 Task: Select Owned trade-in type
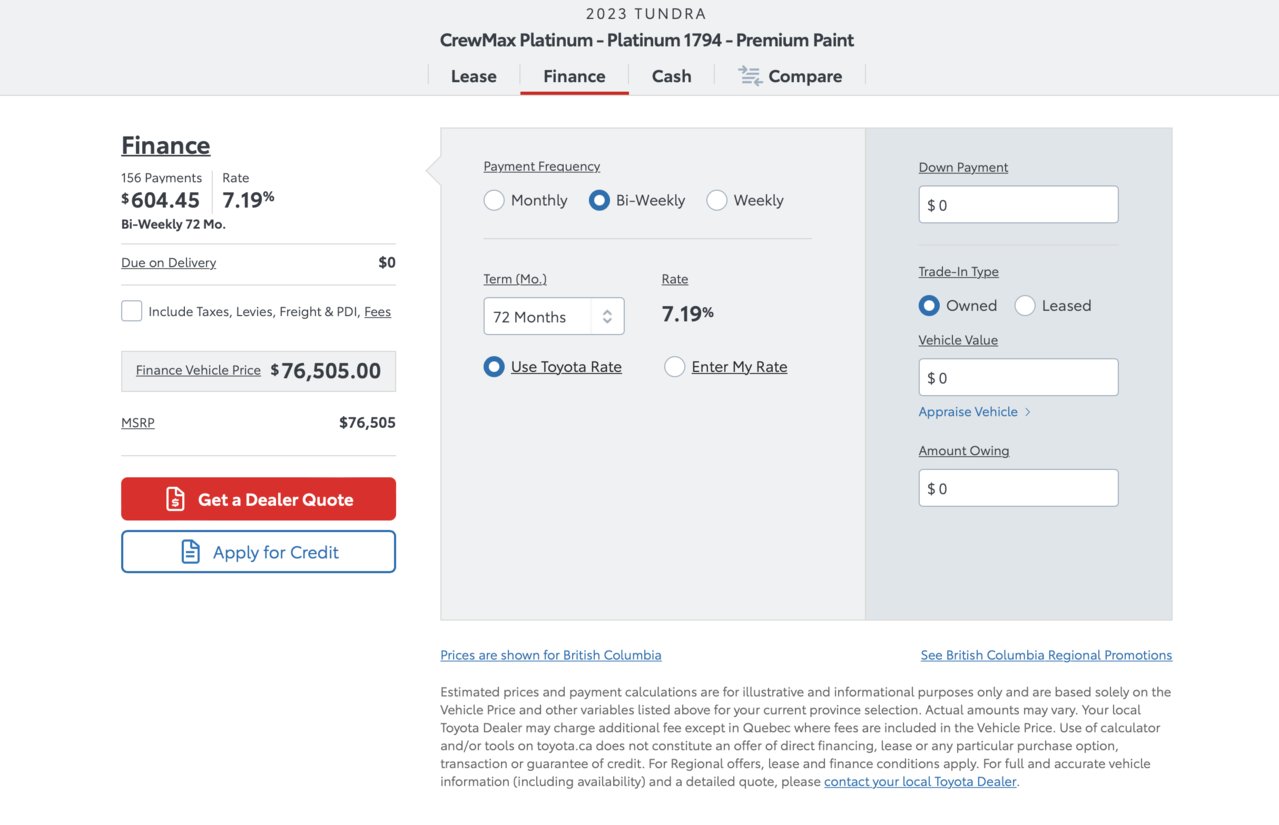929,306
